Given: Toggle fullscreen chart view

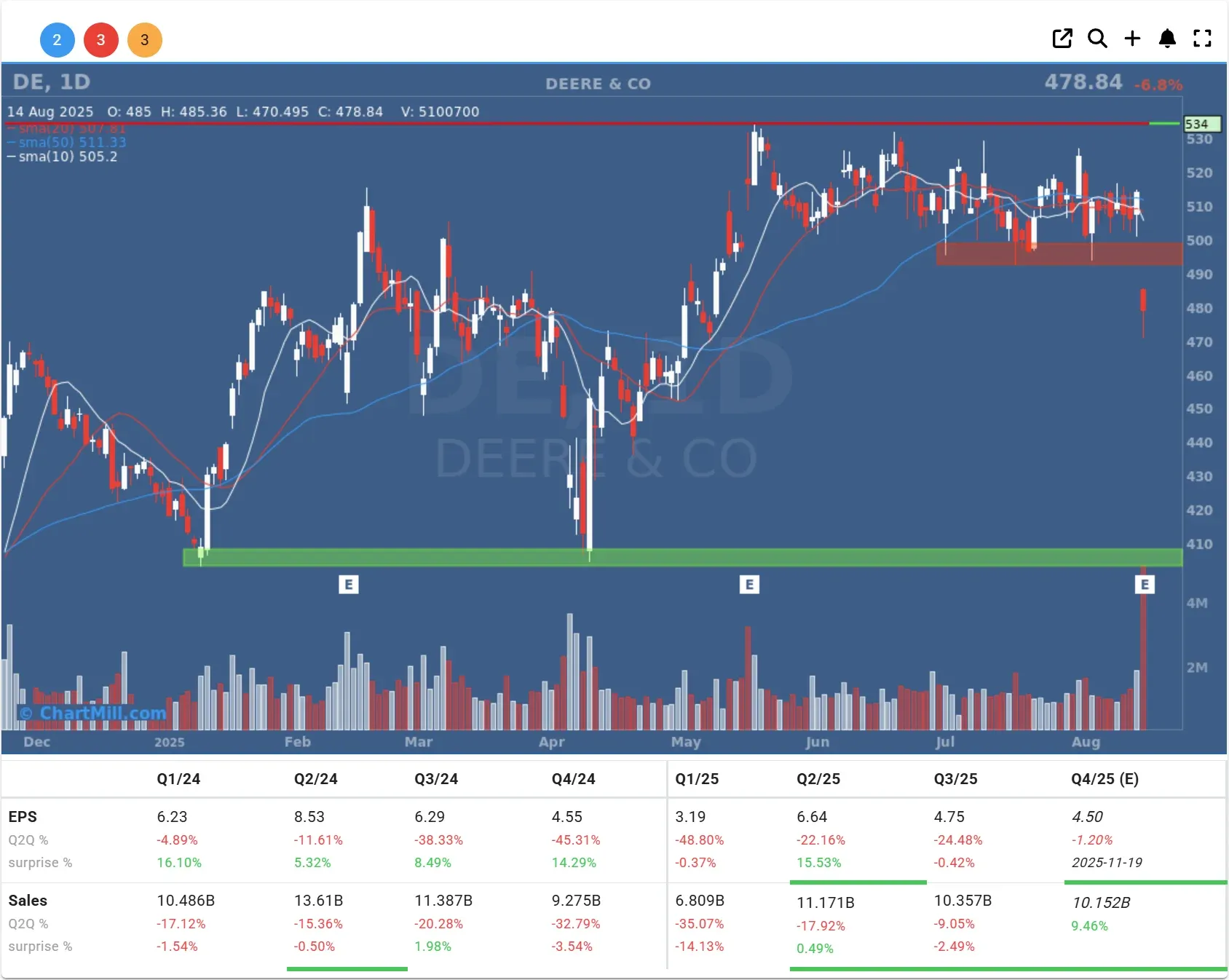Looking at the screenshot, I should point(1202,39).
